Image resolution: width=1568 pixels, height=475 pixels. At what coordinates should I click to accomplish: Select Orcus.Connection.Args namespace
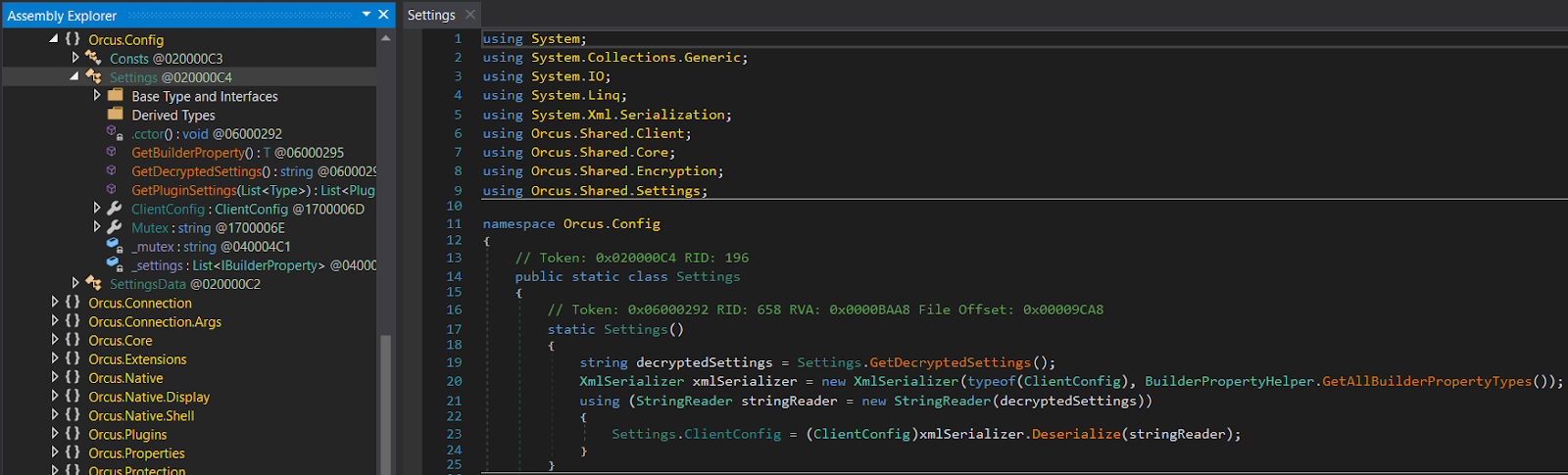pos(155,321)
